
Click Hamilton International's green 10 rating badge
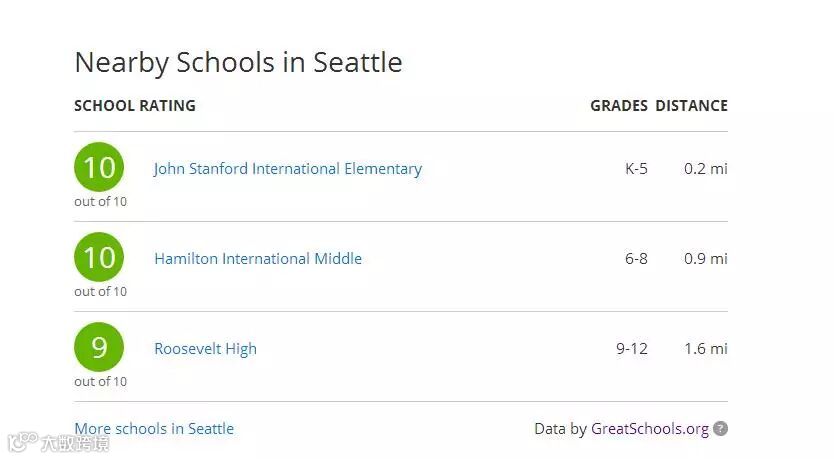point(99,257)
